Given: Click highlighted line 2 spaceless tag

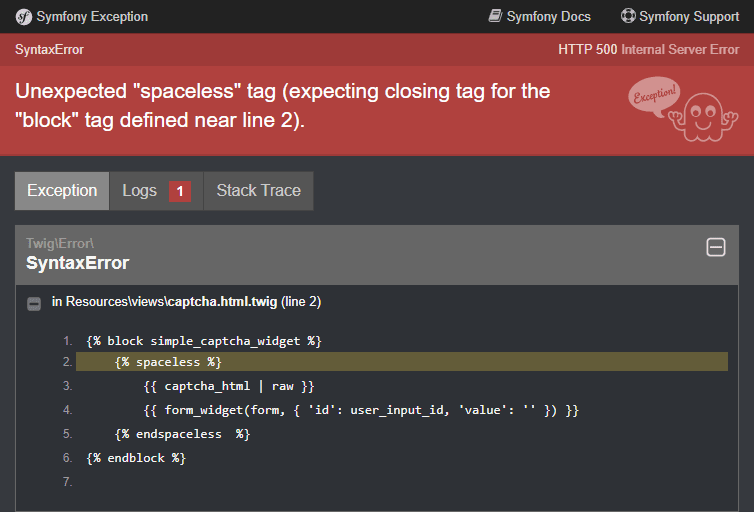Looking at the screenshot, I should click(402, 362).
